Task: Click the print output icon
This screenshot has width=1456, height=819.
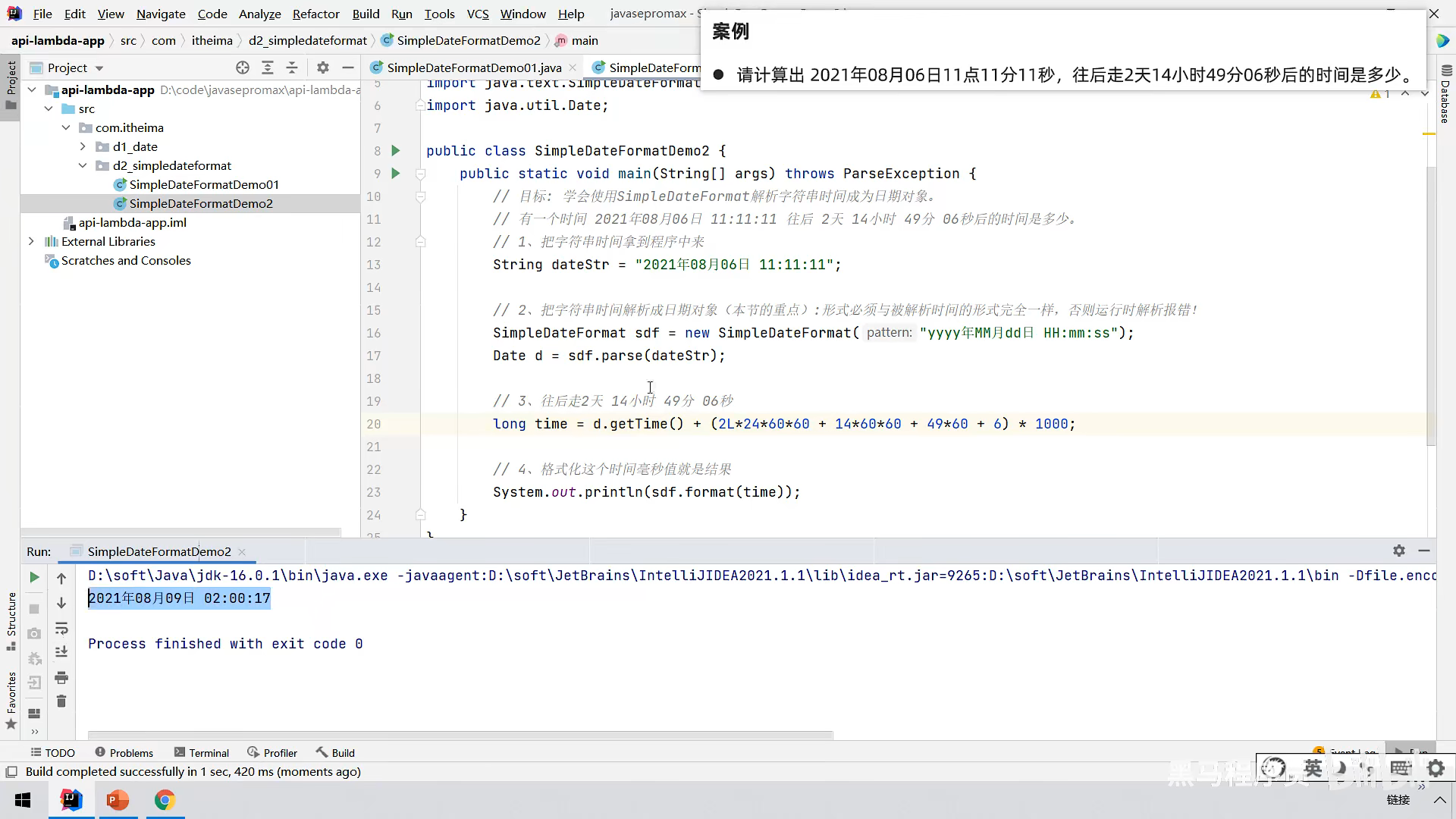Action: (61, 678)
